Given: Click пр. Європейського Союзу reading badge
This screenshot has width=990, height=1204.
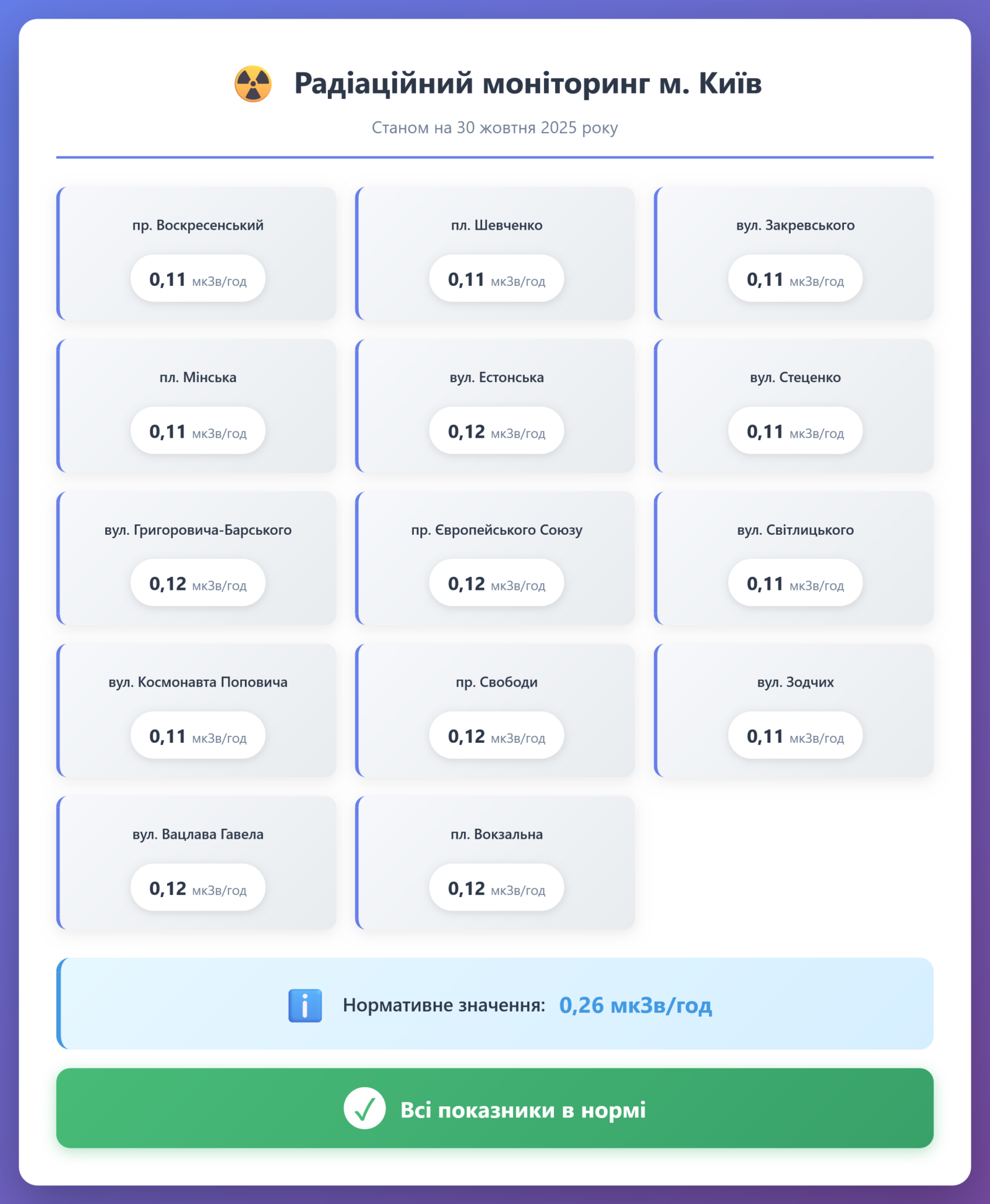Looking at the screenshot, I should [496, 583].
